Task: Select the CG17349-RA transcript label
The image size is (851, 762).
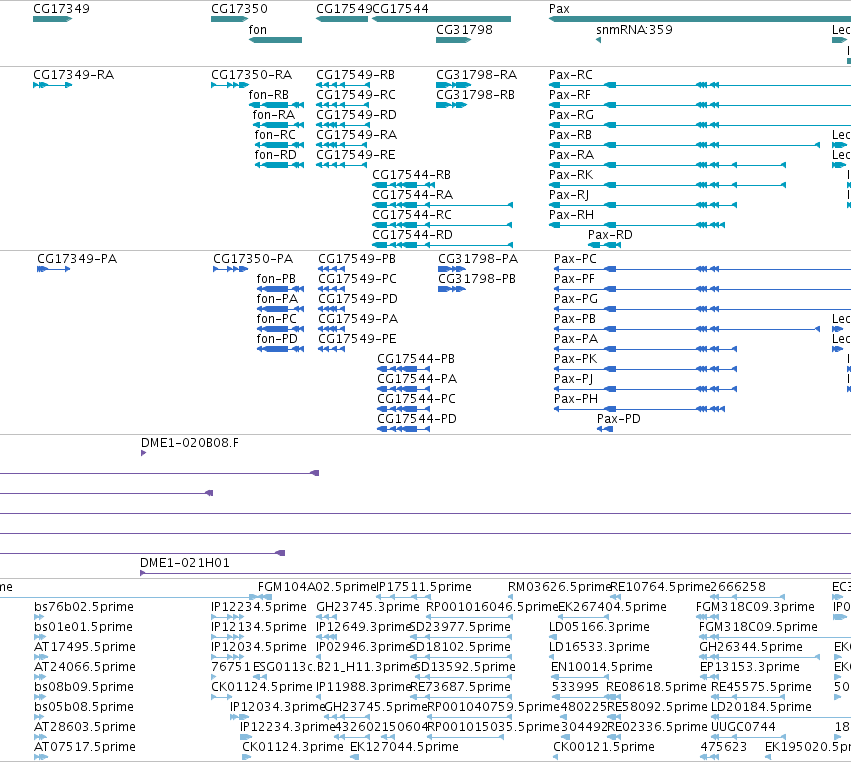Action: pos(73,74)
